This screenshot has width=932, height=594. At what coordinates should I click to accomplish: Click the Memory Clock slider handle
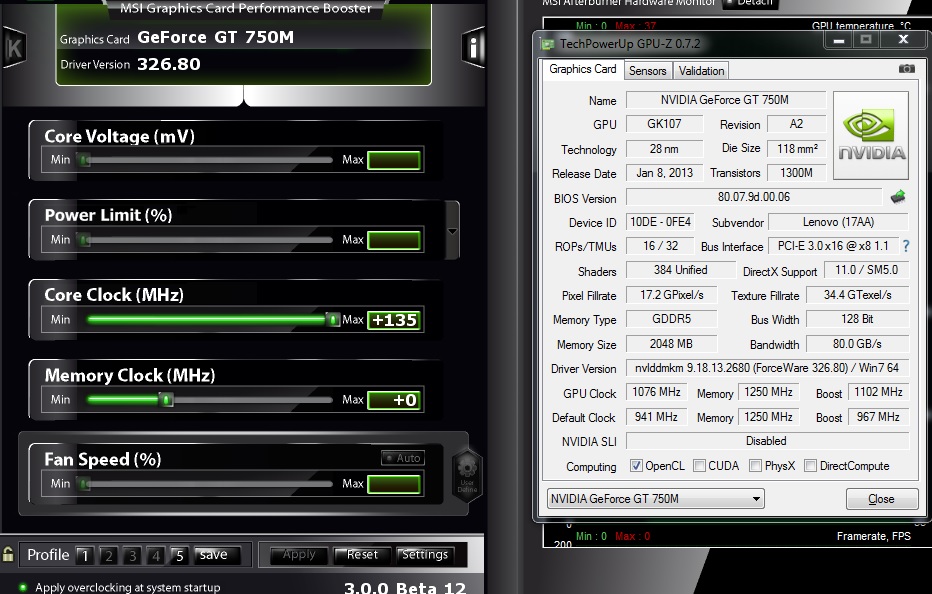[x=167, y=400]
